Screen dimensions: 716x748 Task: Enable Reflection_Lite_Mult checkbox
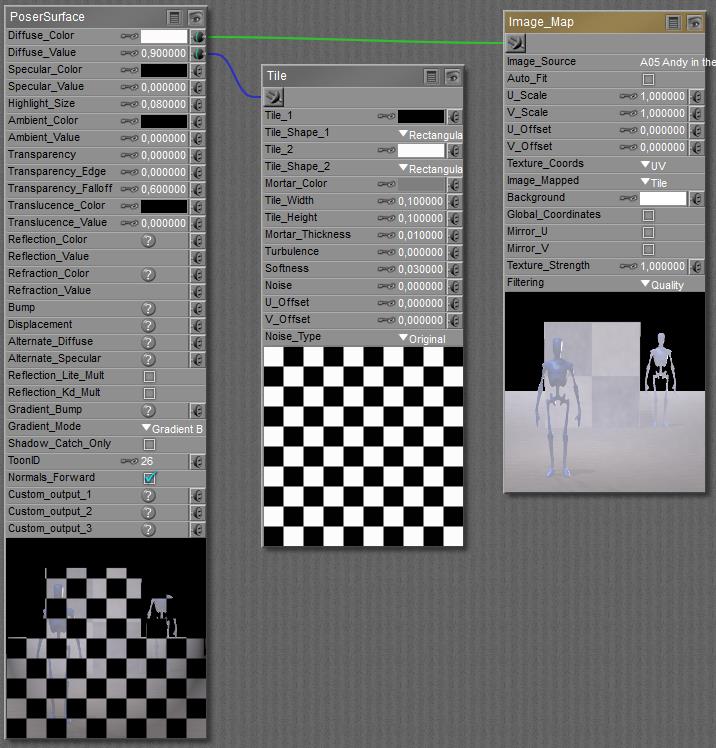pyautogui.click(x=149, y=376)
